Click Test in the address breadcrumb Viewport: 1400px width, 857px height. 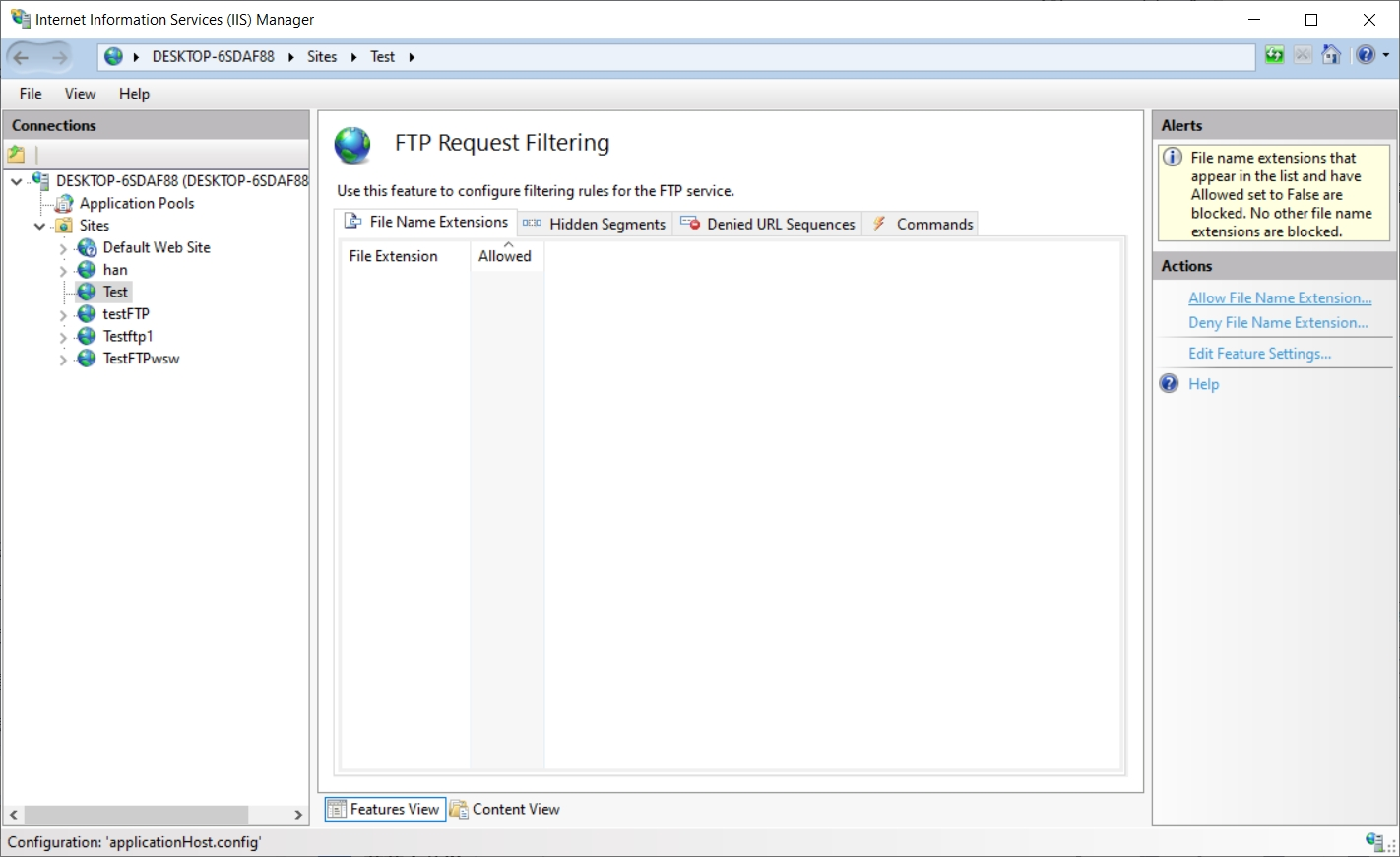(x=382, y=57)
